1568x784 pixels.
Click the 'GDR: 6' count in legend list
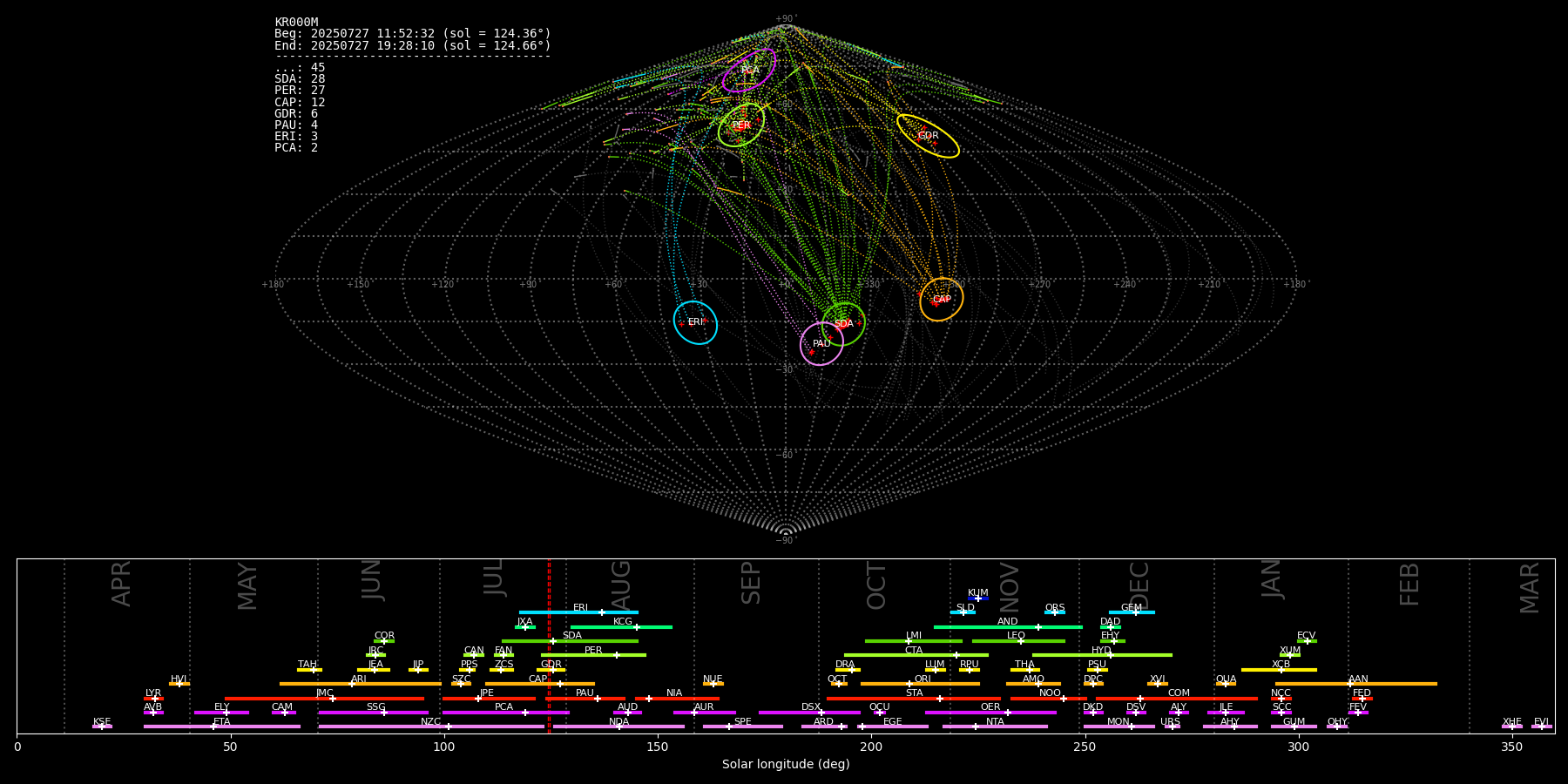(x=296, y=114)
